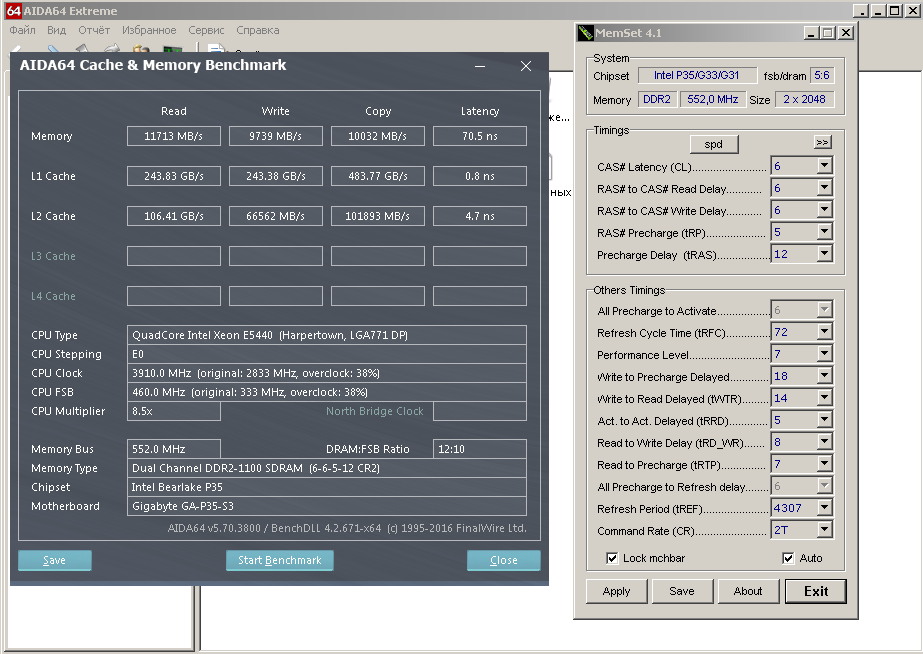The width and height of the screenshot is (923, 654).
Task: Click the L1 Cache Read value 243.83 GB/s
Action: coord(174,176)
